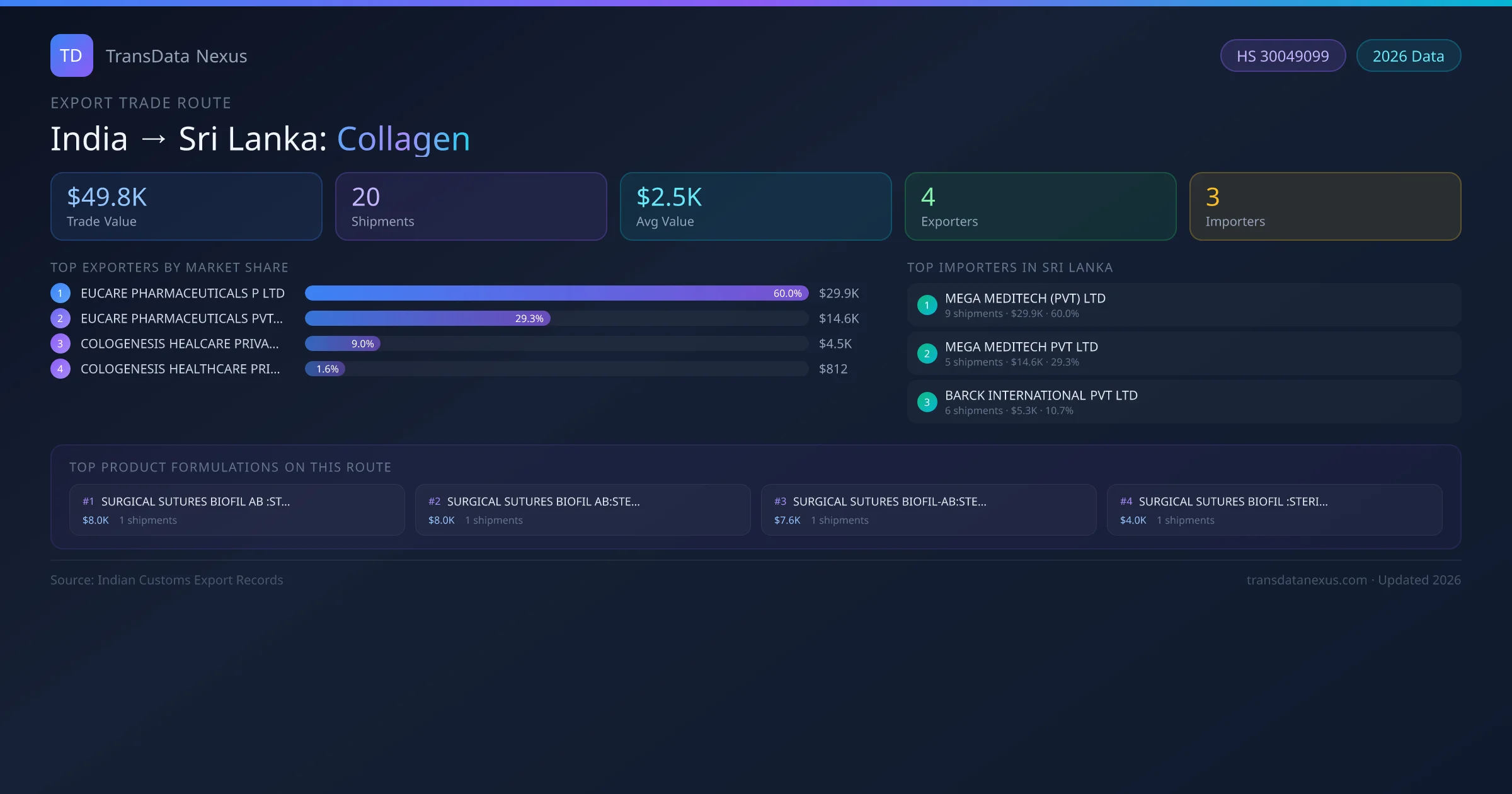Click exporter rank 1 circle badge
The height and width of the screenshot is (794, 1512).
point(60,293)
